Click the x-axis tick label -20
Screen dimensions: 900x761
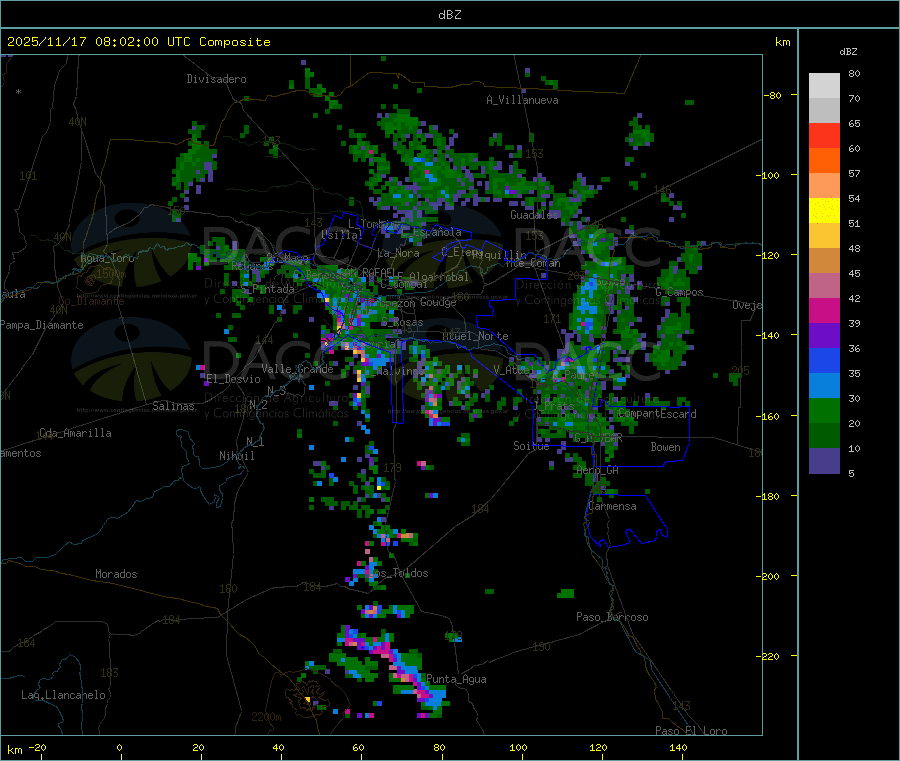[38, 747]
